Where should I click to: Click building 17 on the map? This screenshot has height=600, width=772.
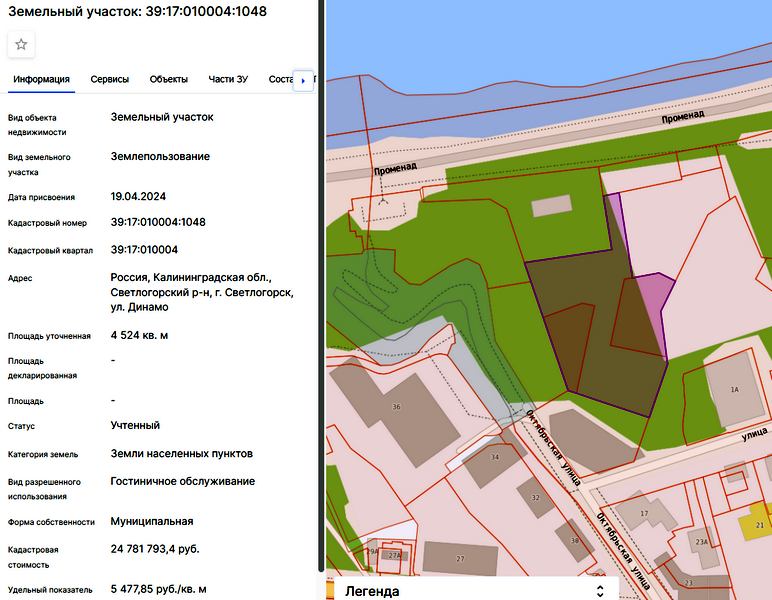click(644, 514)
